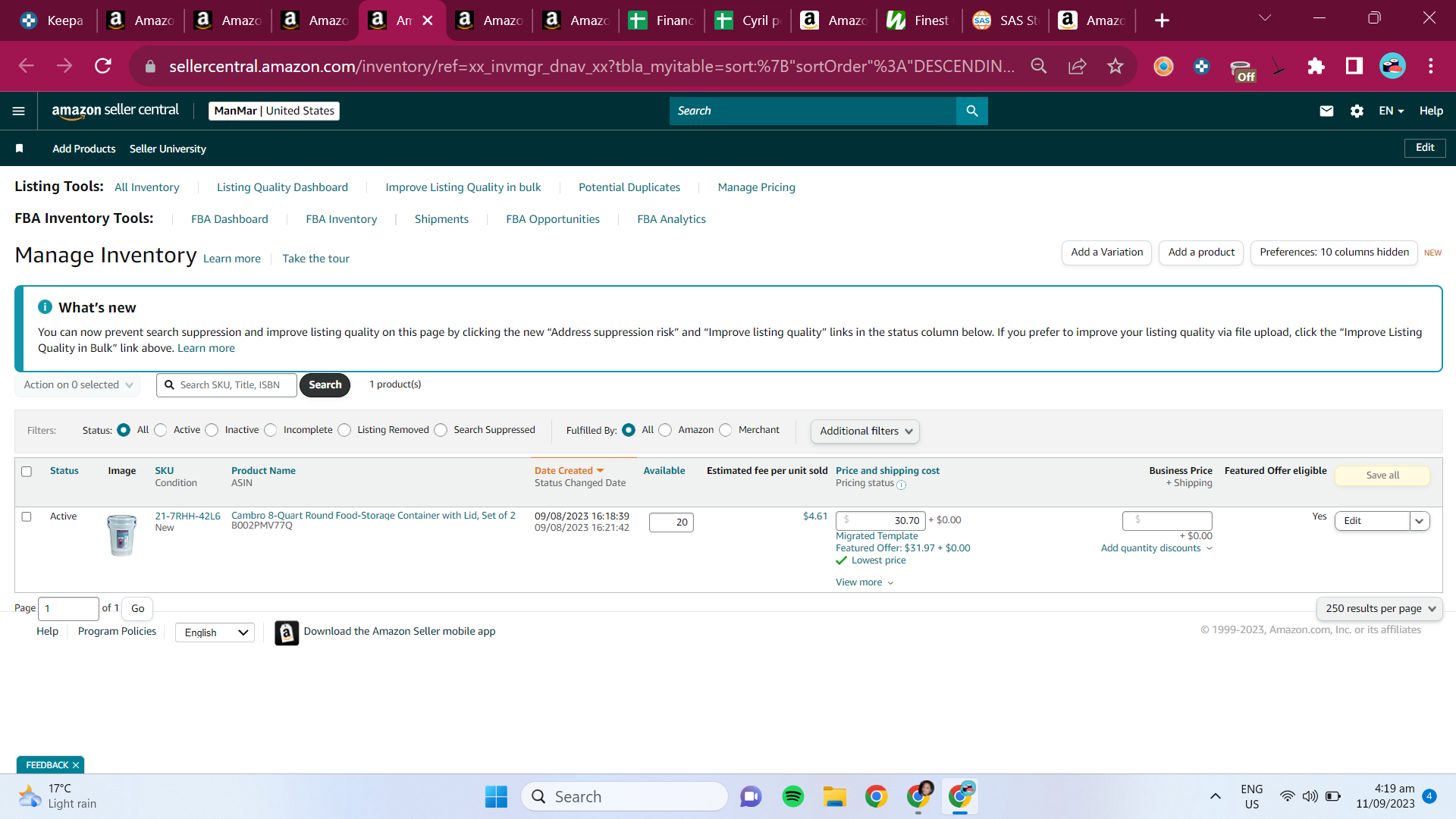
Task: Click the Available quantity field showing 20
Action: click(671, 522)
